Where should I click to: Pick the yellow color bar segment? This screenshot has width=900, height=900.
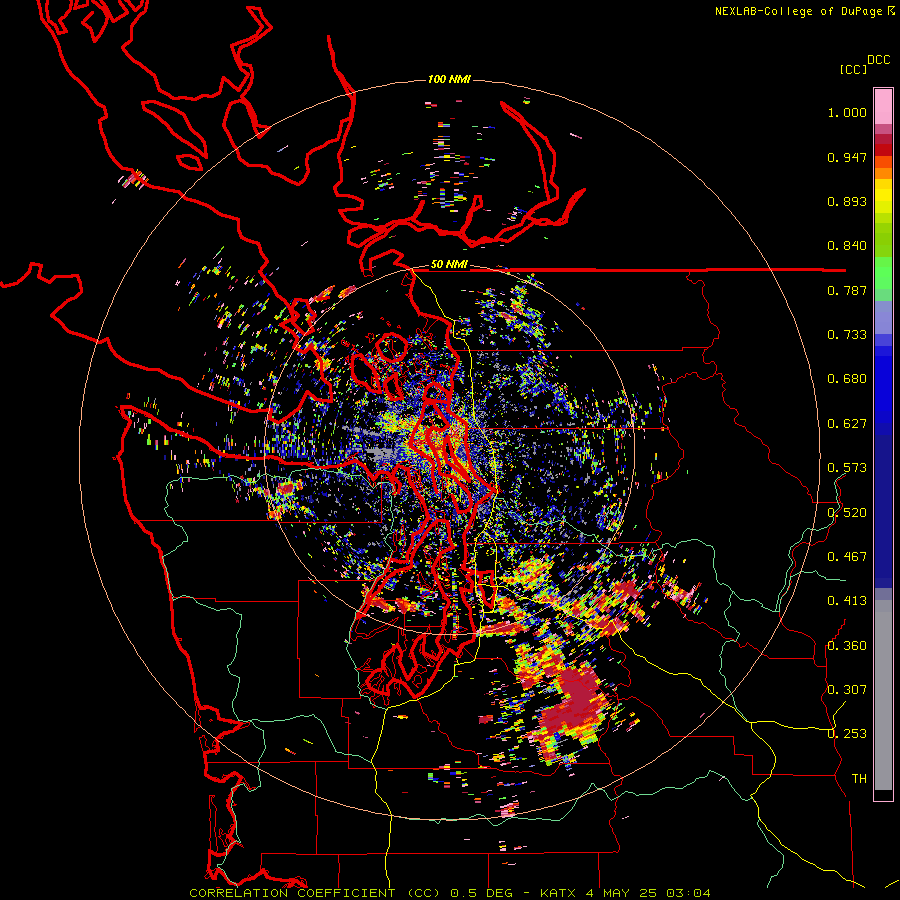(x=883, y=195)
